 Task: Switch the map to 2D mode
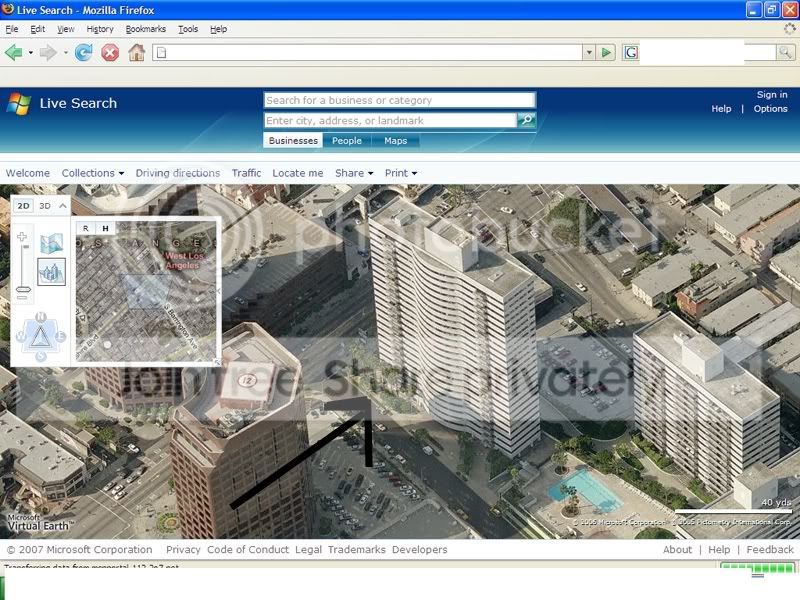(23, 206)
